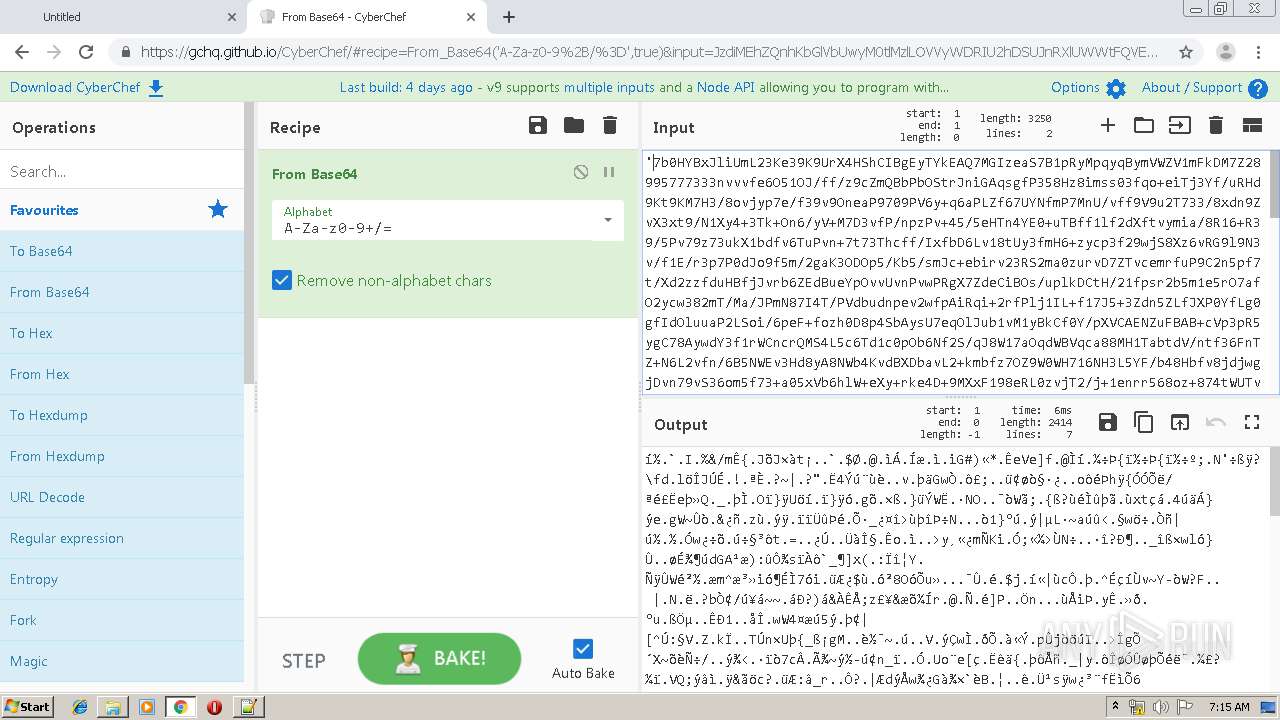Click the Favourites star icon
Viewport: 1280px width, 720px height.
[218, 209]
